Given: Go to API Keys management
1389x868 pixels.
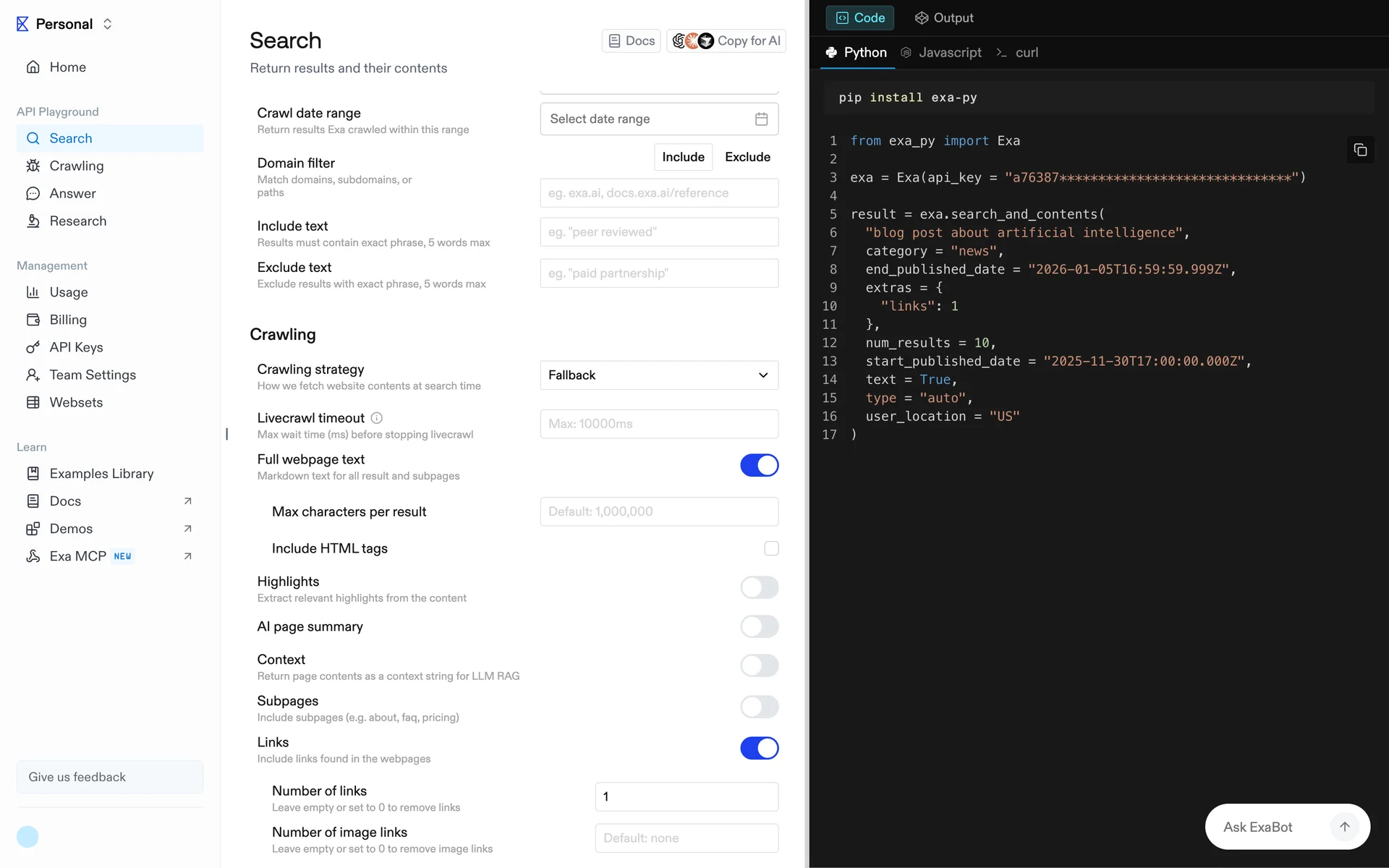Looking at the screenshot, I should click(x=76, y=347).
